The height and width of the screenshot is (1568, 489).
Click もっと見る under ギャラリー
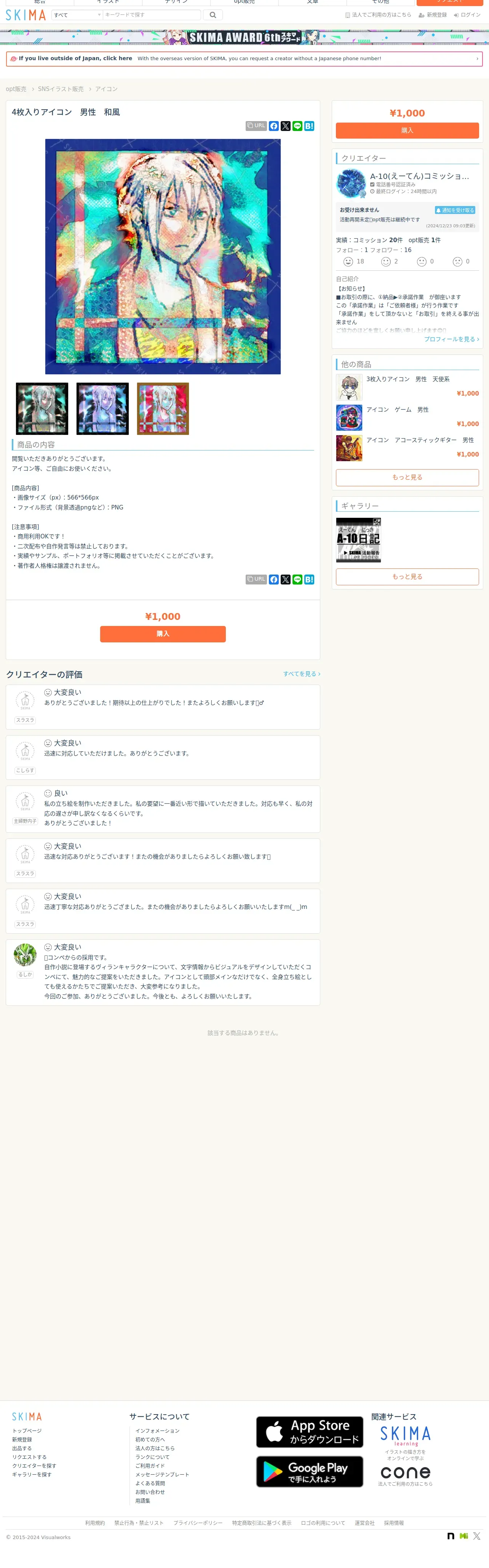point(407,576)
